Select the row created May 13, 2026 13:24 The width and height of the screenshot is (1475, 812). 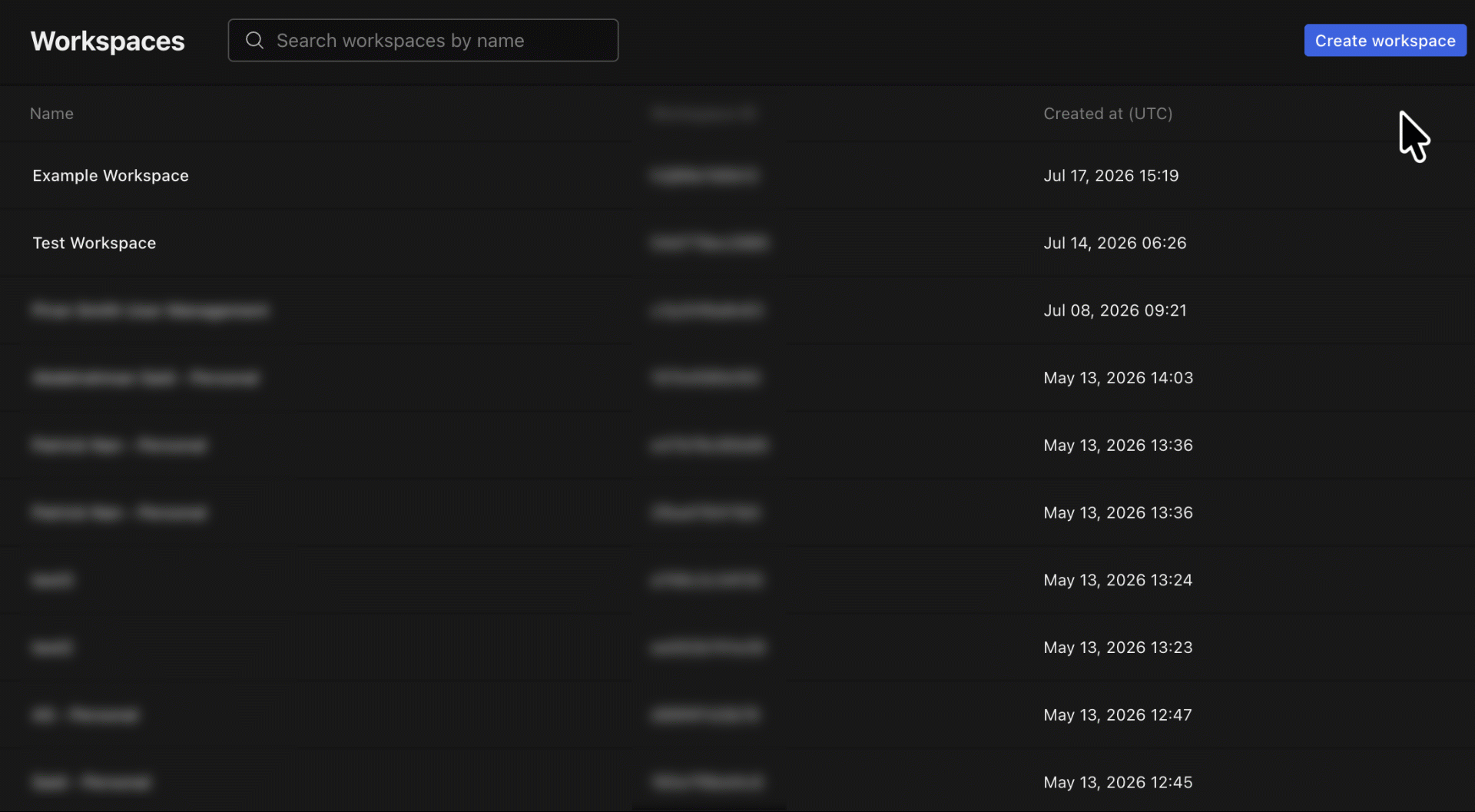click(x=737, y=580)
